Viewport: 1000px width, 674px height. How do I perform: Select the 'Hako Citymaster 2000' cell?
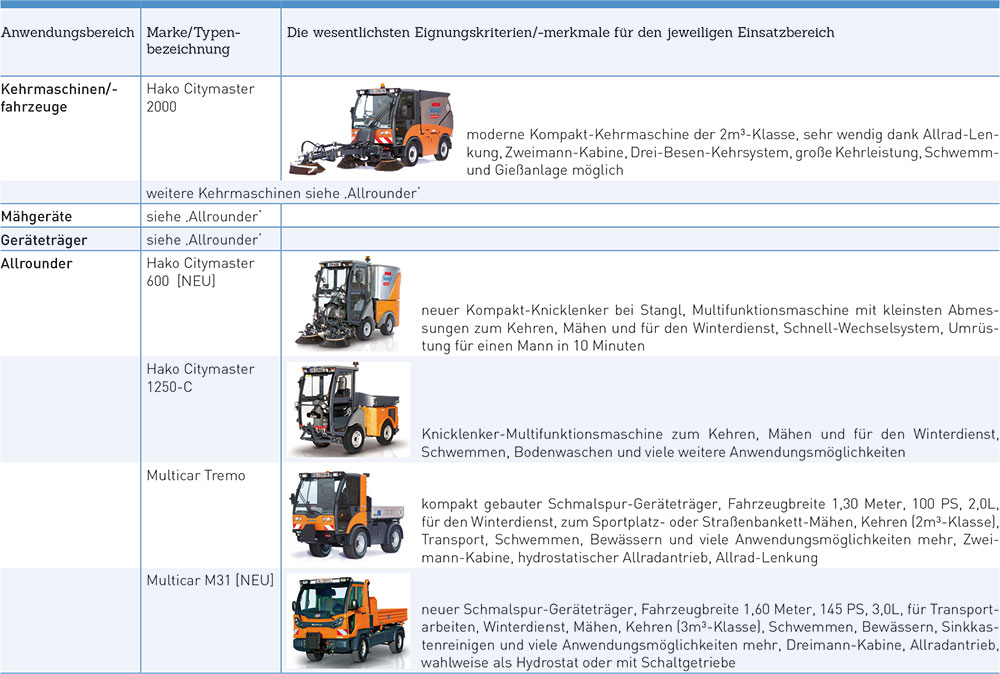pos(200,98)
